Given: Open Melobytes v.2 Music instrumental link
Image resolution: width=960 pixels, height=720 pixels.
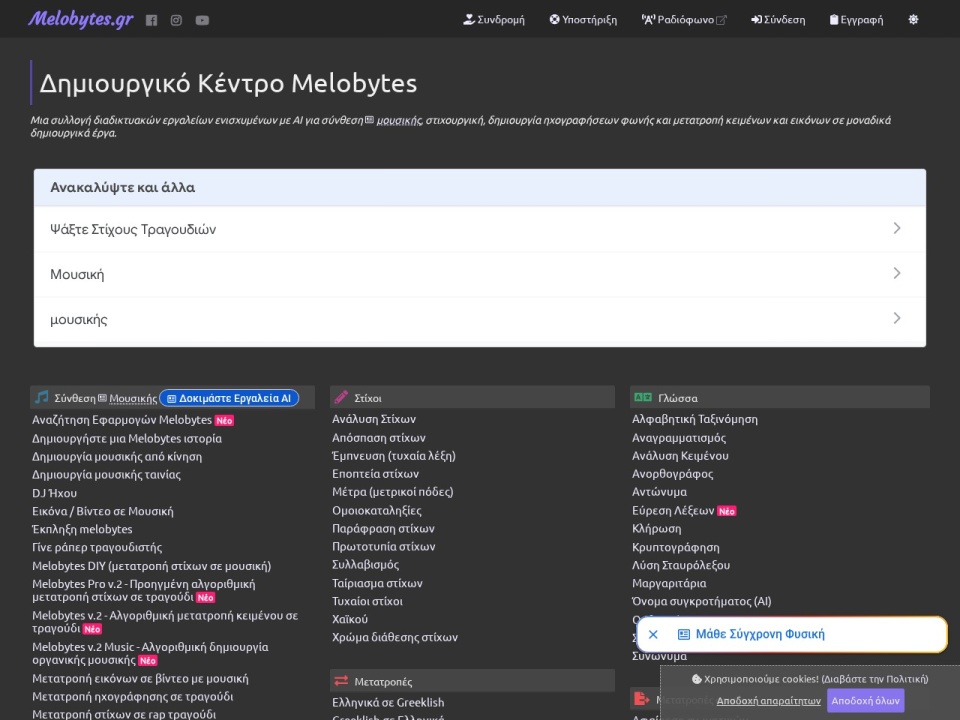Looking at the screenshot, I should pos(150,653).
